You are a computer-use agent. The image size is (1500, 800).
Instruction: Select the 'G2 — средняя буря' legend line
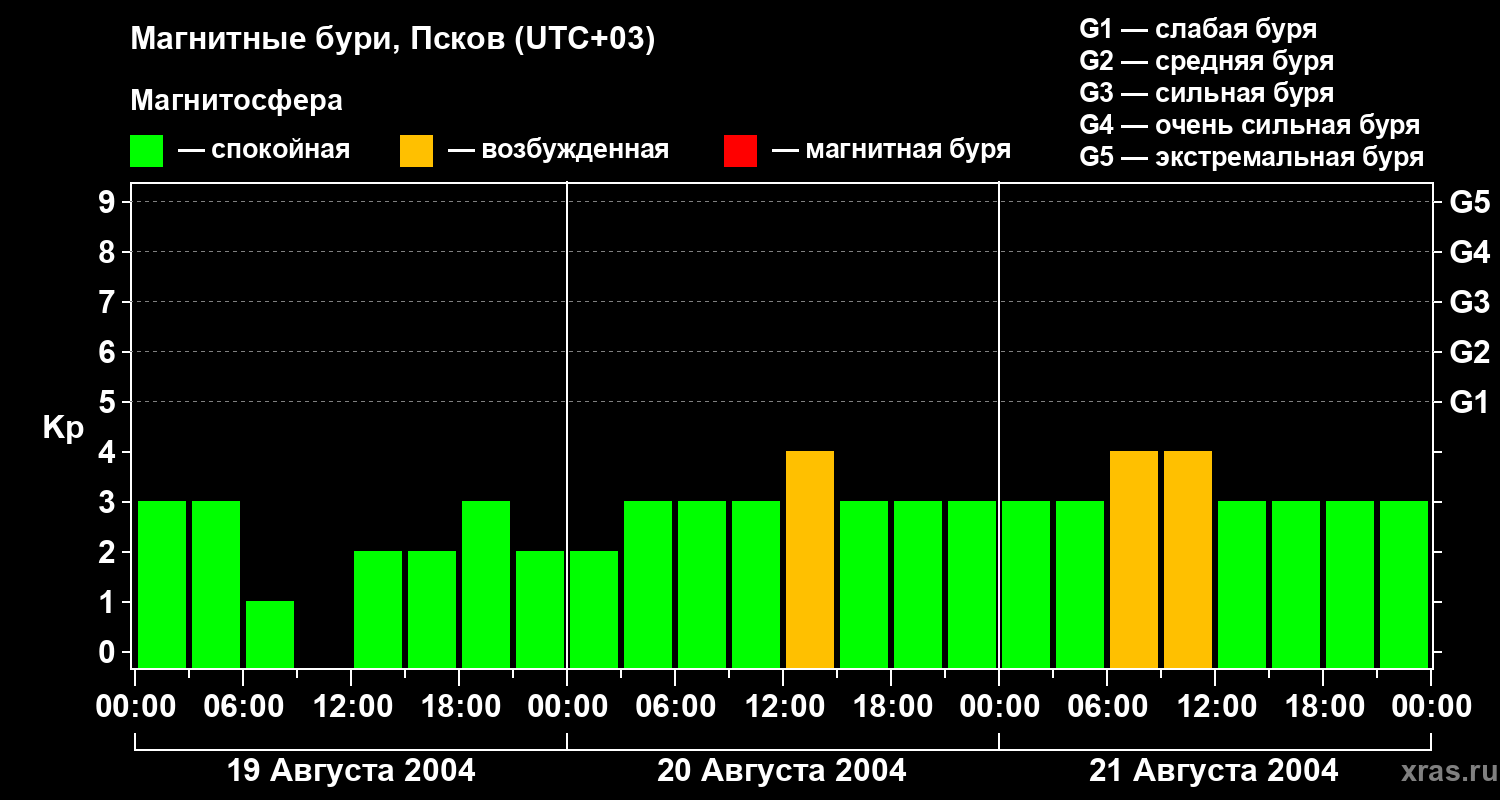(x=1206, y=61)
